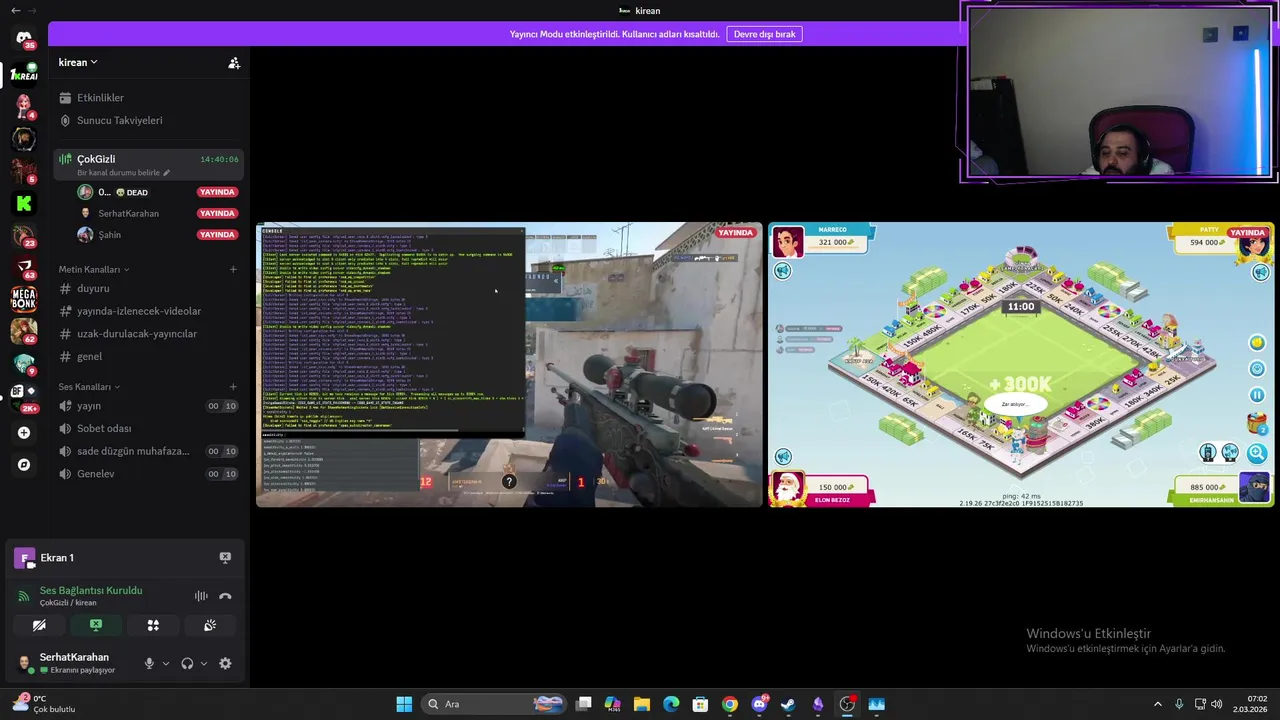This screenshot has width=1280, height=720.
Task: Open OBS Studio from taskbar
Action: tap(847, 704)
